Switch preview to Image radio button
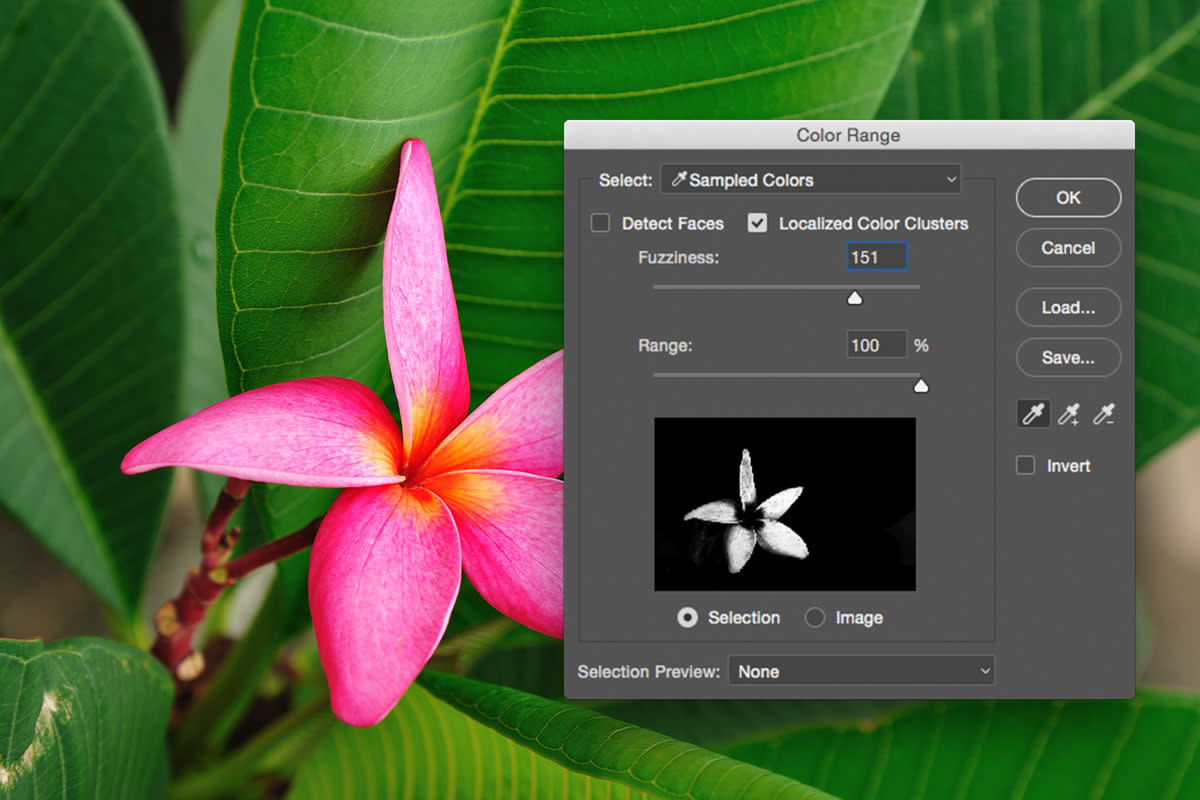 tap(815, 618)
